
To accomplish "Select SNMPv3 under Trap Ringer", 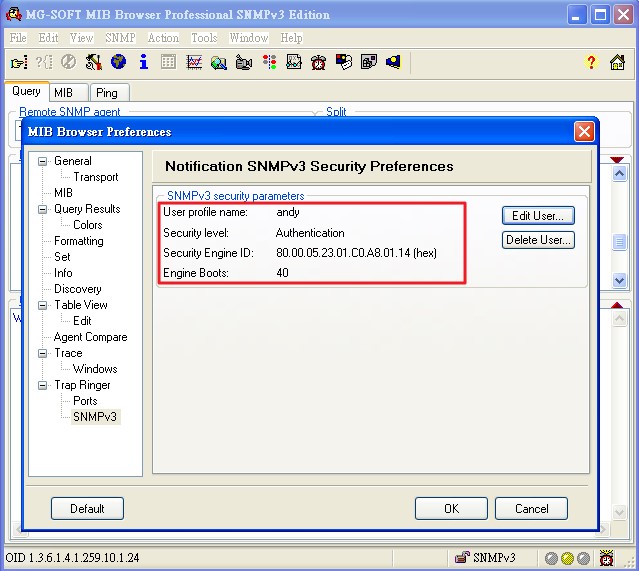I will pyautogui.click(x=95, y=417).
